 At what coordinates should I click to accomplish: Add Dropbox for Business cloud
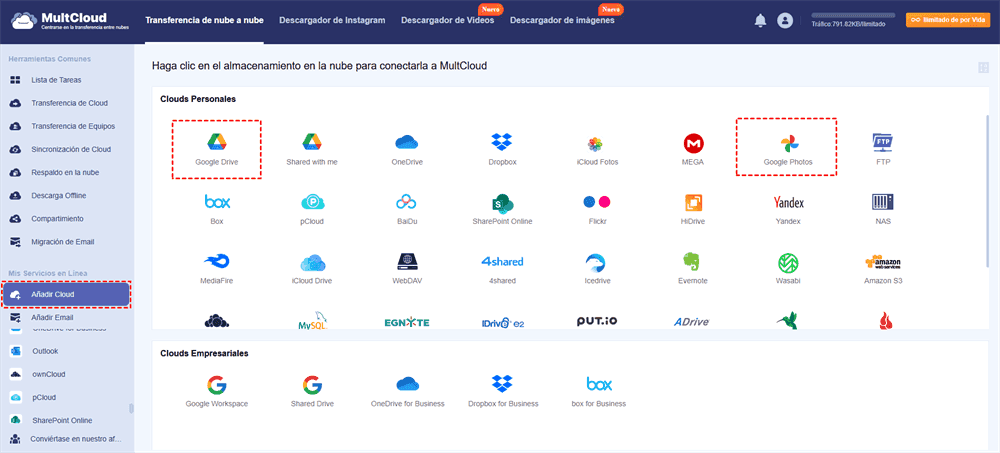pyautogui.click(x=503, y=384)
